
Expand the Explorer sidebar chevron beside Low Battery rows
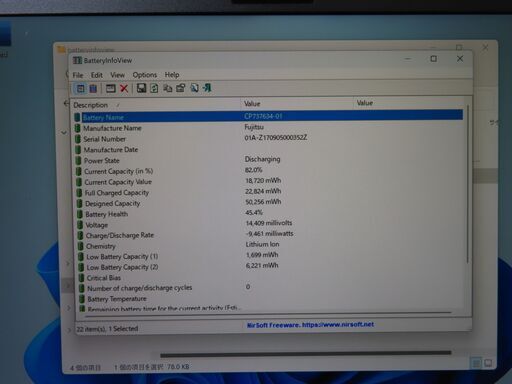point(68,263)
